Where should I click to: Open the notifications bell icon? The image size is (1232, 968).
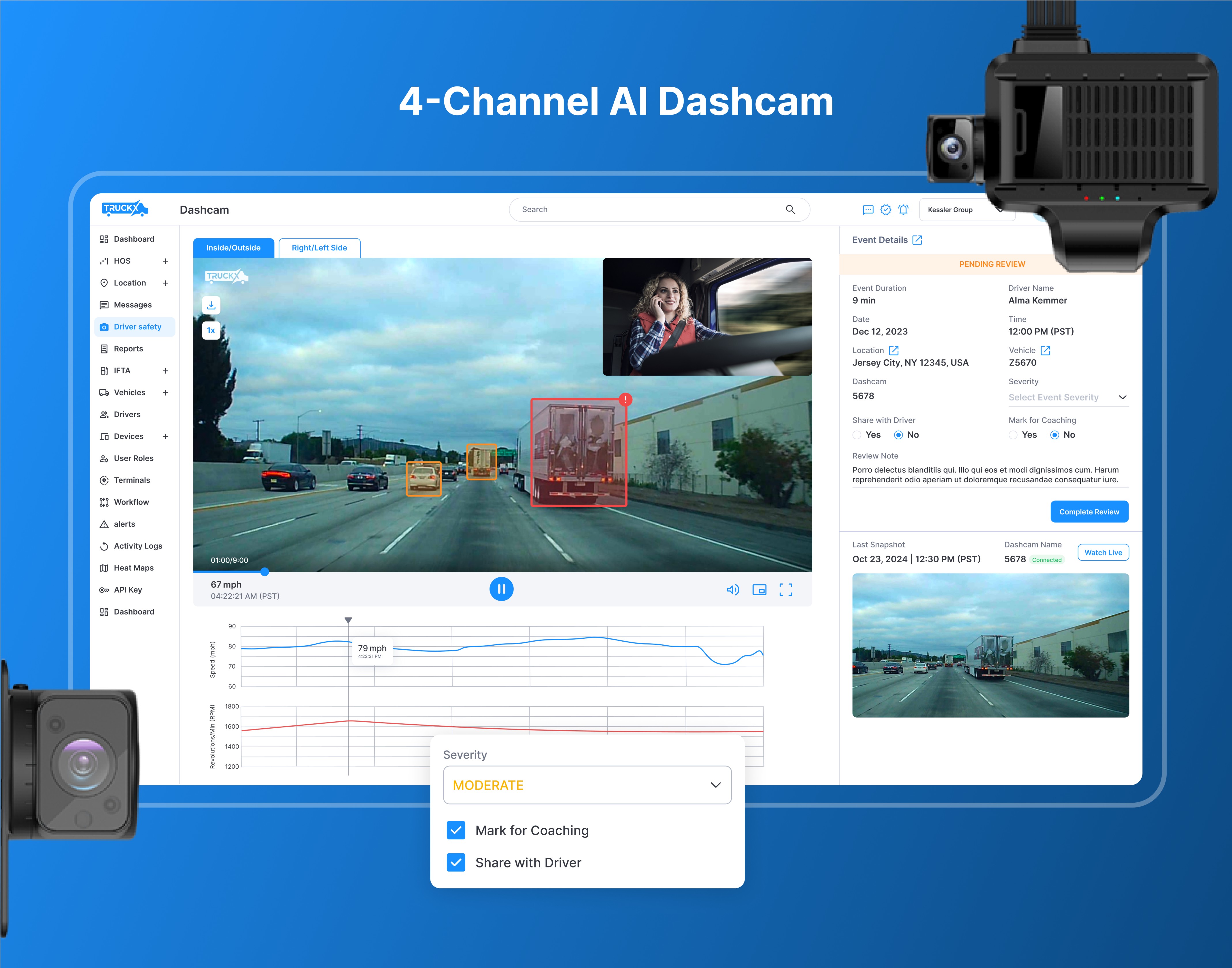tap(903, 209)
